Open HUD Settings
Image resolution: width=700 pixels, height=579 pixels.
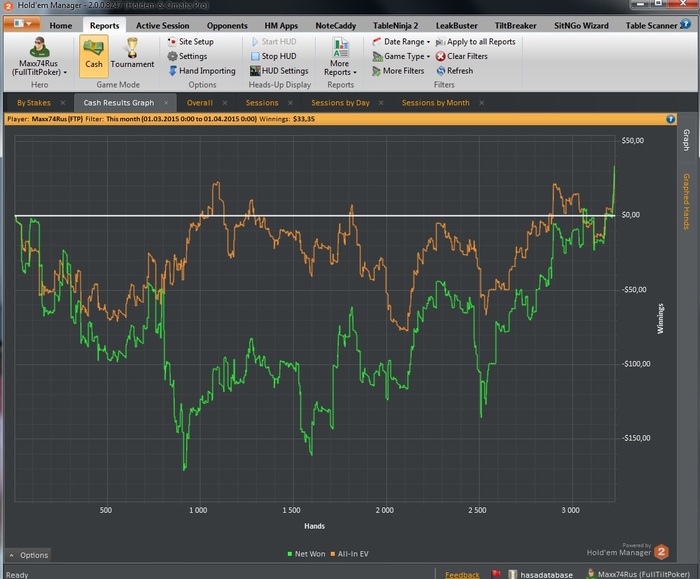[284, 71]
